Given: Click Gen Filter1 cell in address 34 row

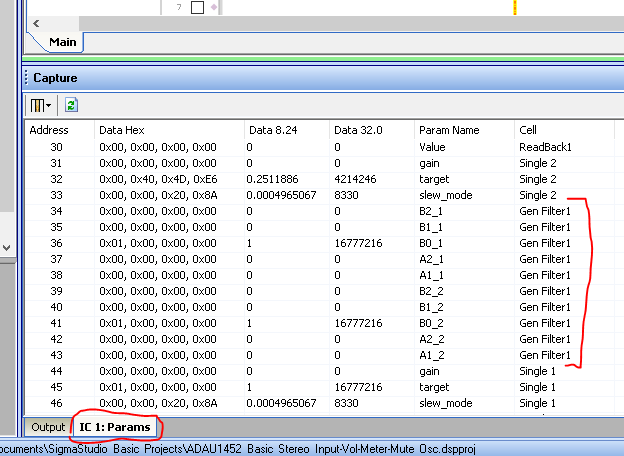Looking at the screenshot, I should tap(545, 211).
